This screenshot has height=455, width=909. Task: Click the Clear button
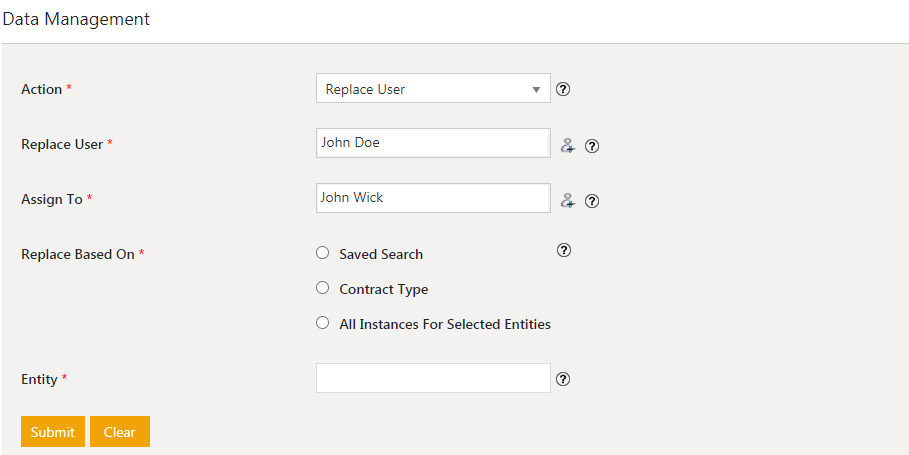click(120, 432)
